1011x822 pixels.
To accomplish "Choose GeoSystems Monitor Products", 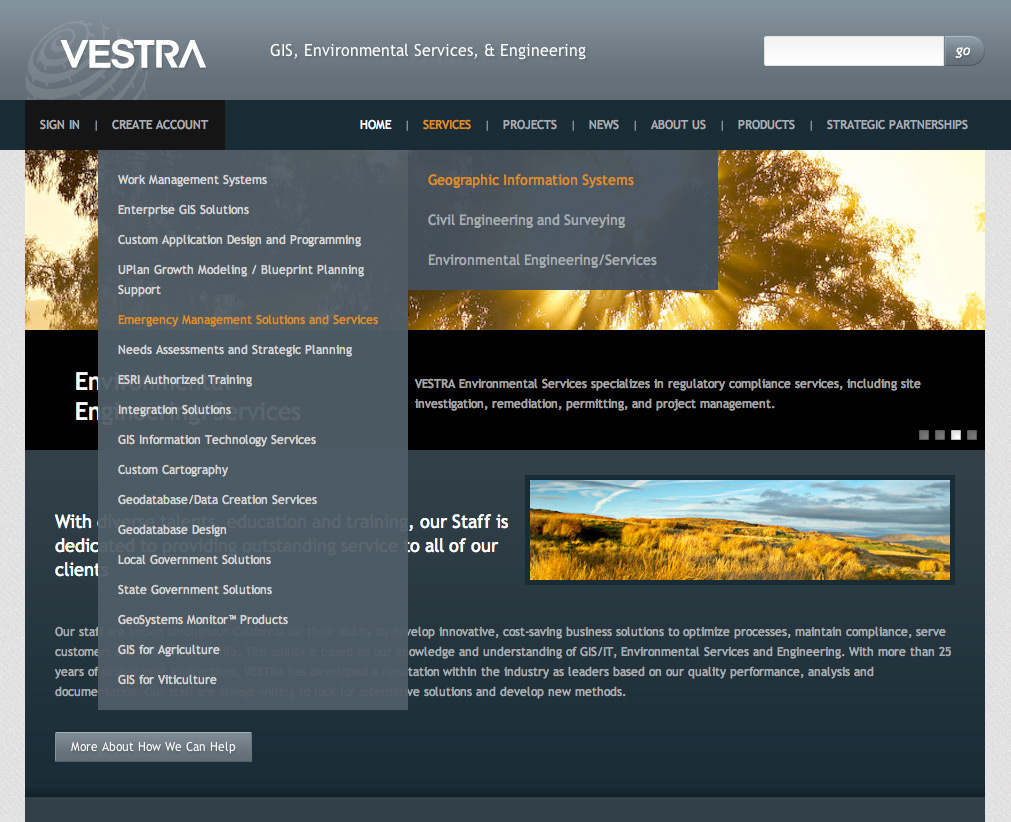I will 202,620.
